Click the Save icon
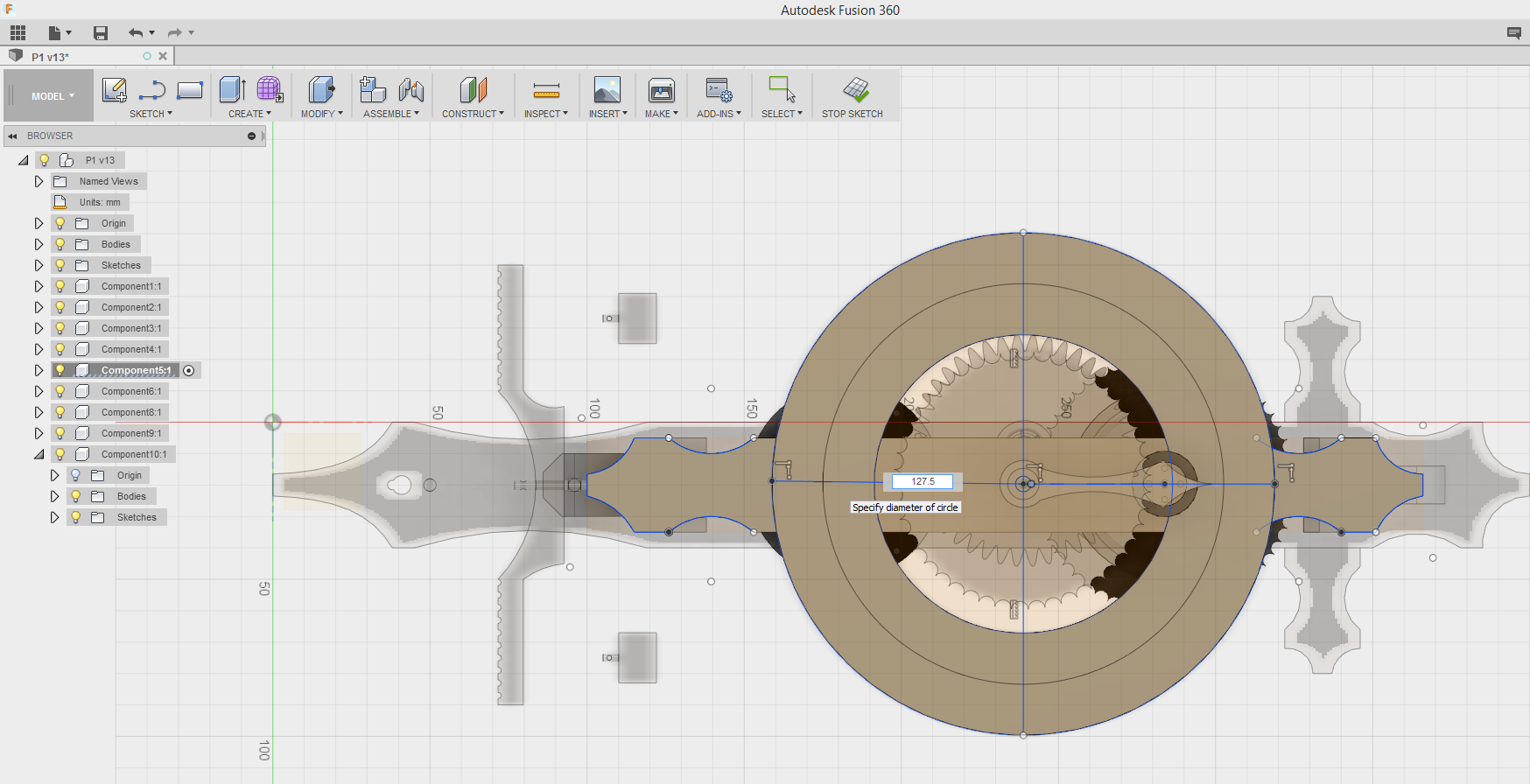This screenshot has width=1530, height=784. click(101, 33)
